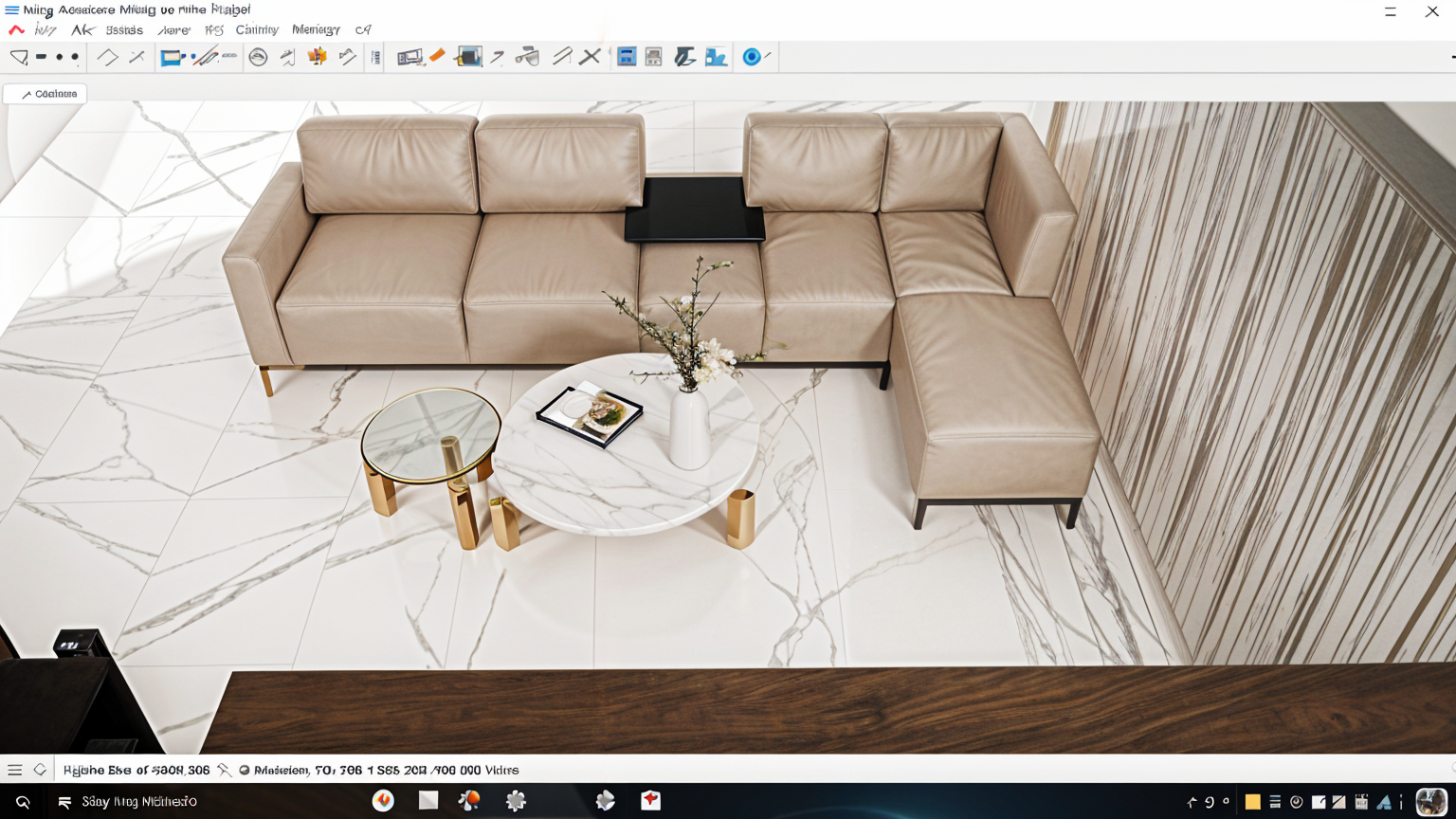
Task: Open the Memiergy menu
Action: coord(316,30)
